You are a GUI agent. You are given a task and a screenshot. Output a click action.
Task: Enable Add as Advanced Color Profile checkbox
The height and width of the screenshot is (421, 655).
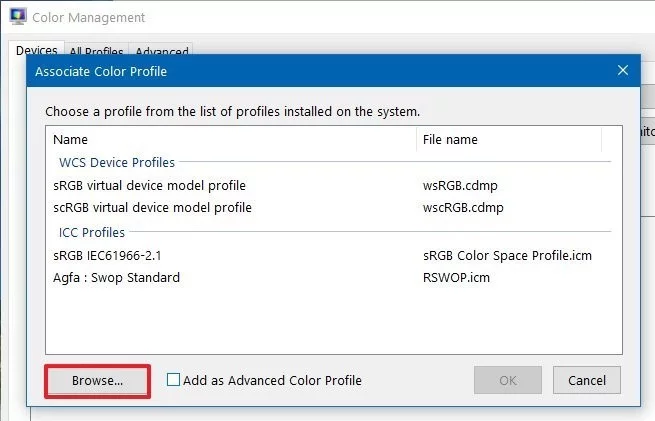click(x=174, y=380)
